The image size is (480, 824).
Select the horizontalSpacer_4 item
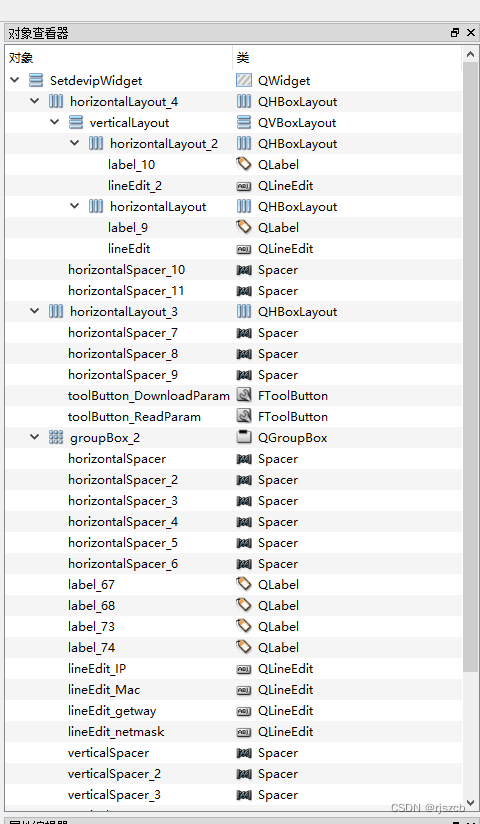[123, 522]
